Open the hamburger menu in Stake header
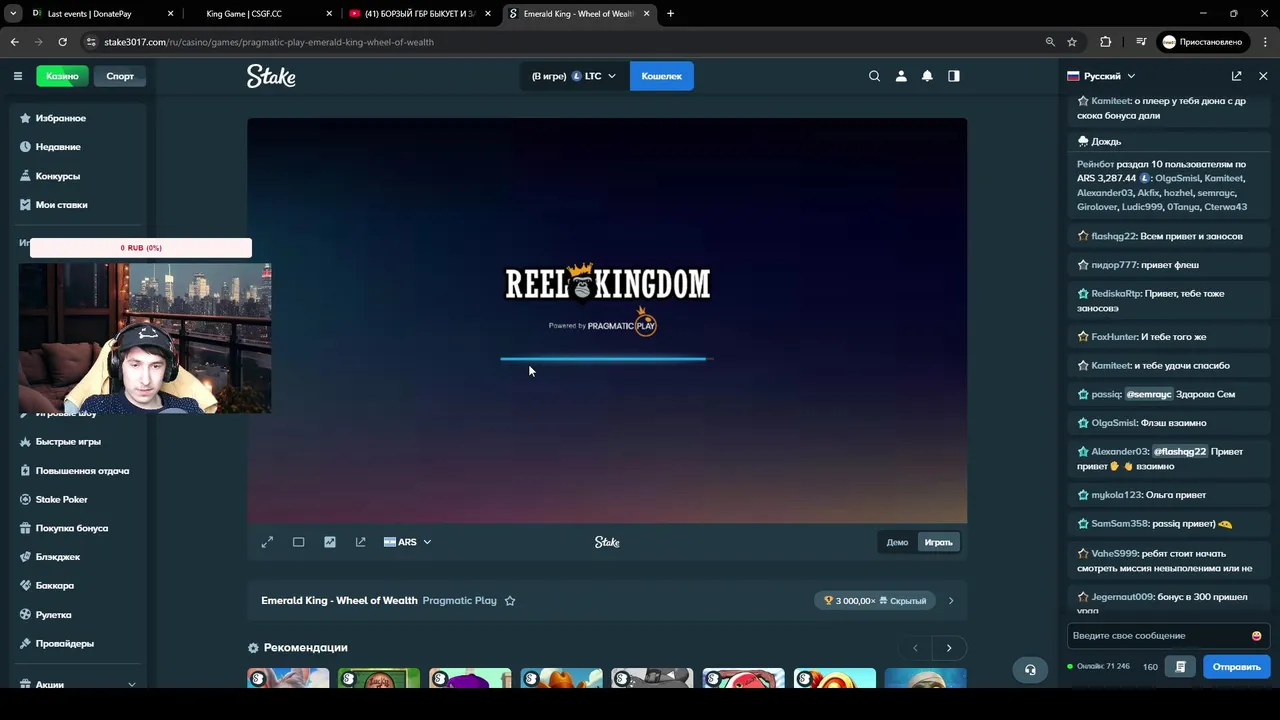Image resolution: width=1280 pixels, height=720 pixels. 18,76
